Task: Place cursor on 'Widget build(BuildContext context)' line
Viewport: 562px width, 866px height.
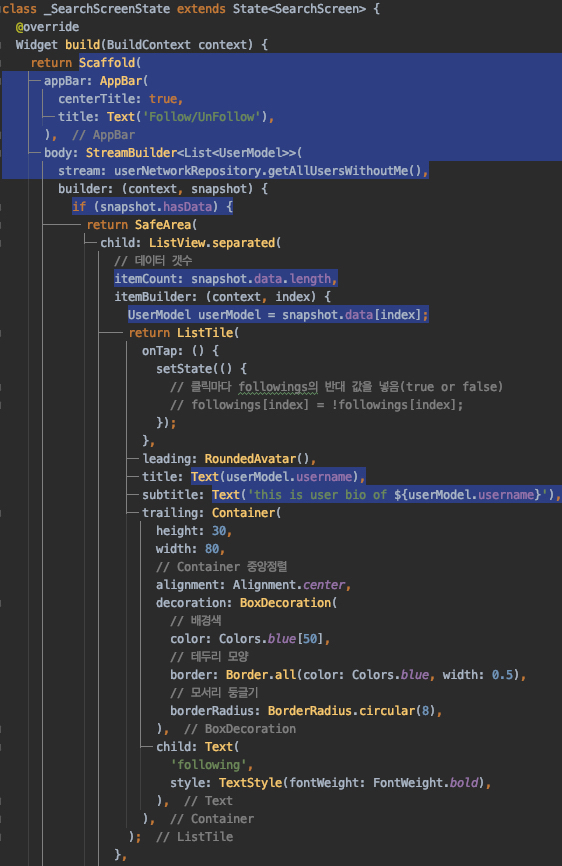Action: pos(142,45)
